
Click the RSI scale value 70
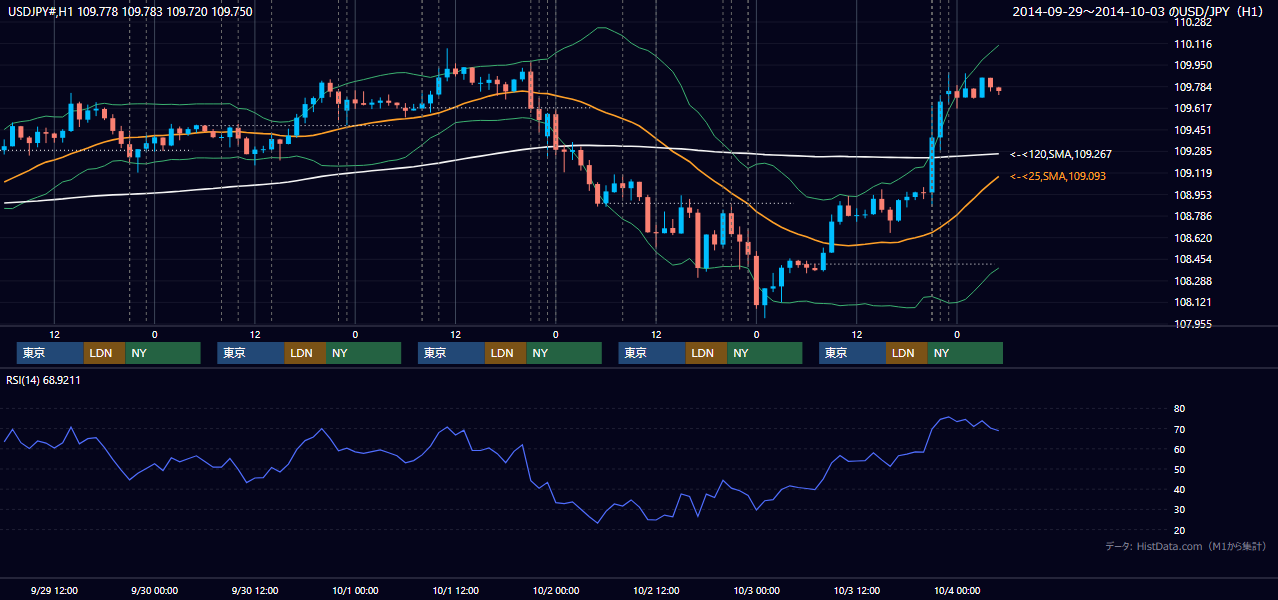click(1179, 429)
